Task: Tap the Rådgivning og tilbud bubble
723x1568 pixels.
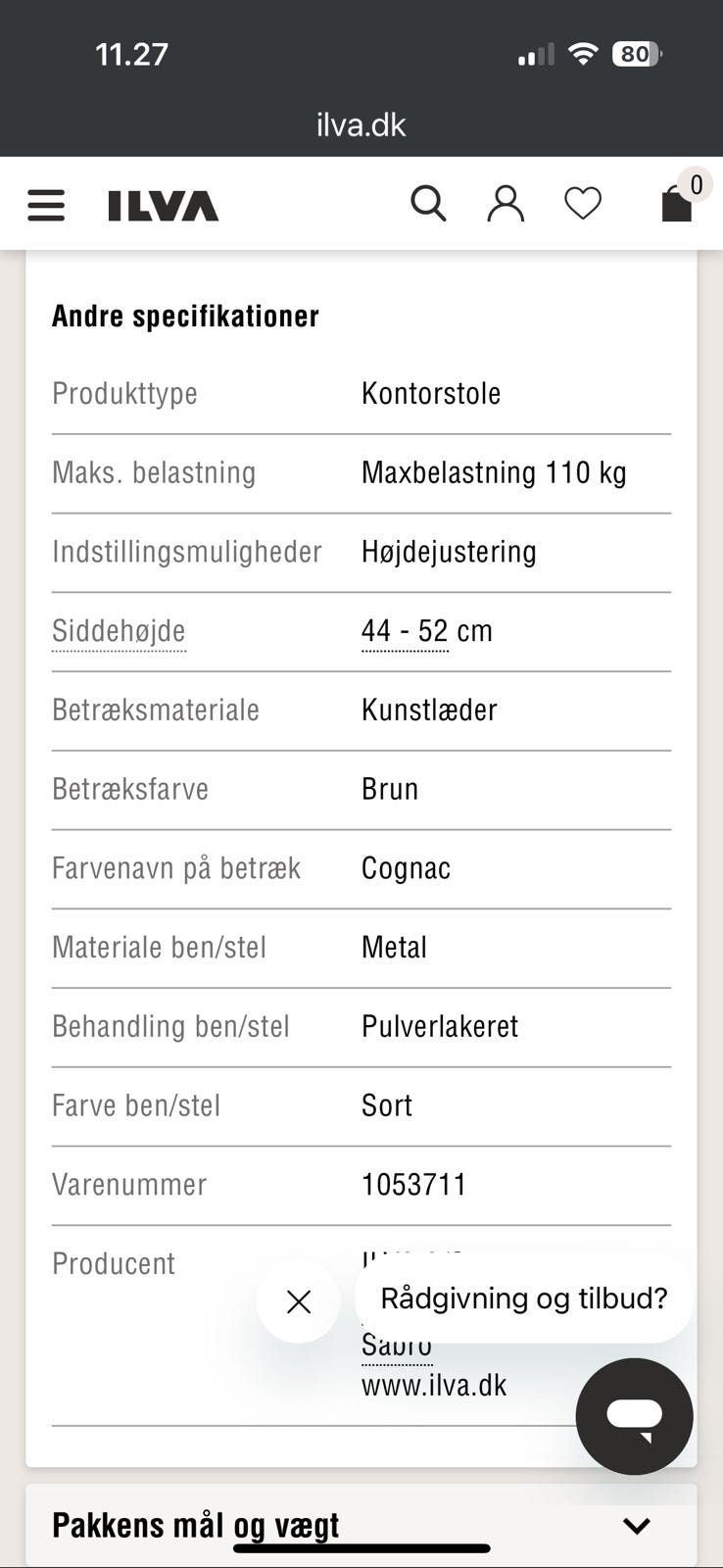Action: click(x=523, y=1298)
